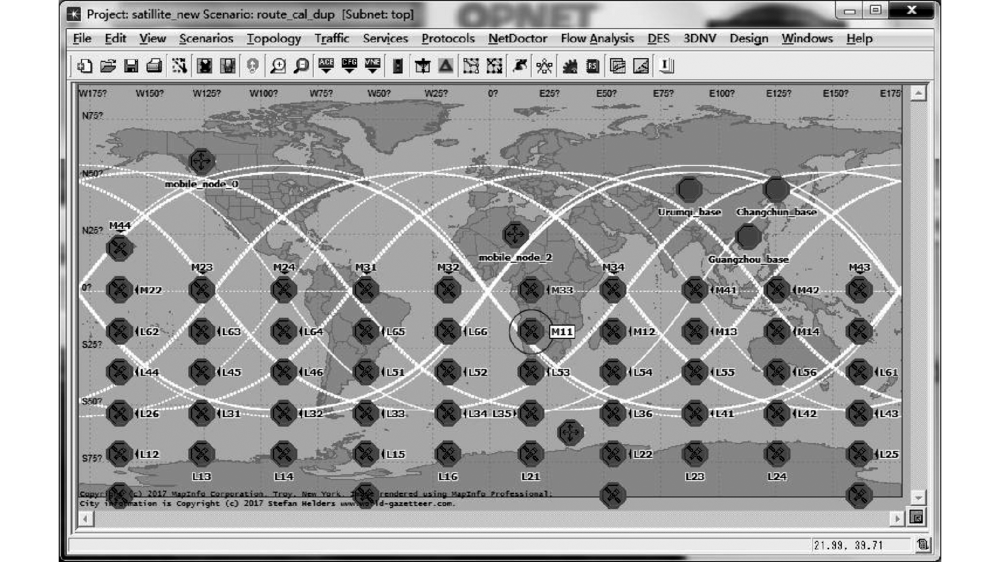The image size is (1000, 562).
Task: Open the Topology menu
Action: coord(273,39)
